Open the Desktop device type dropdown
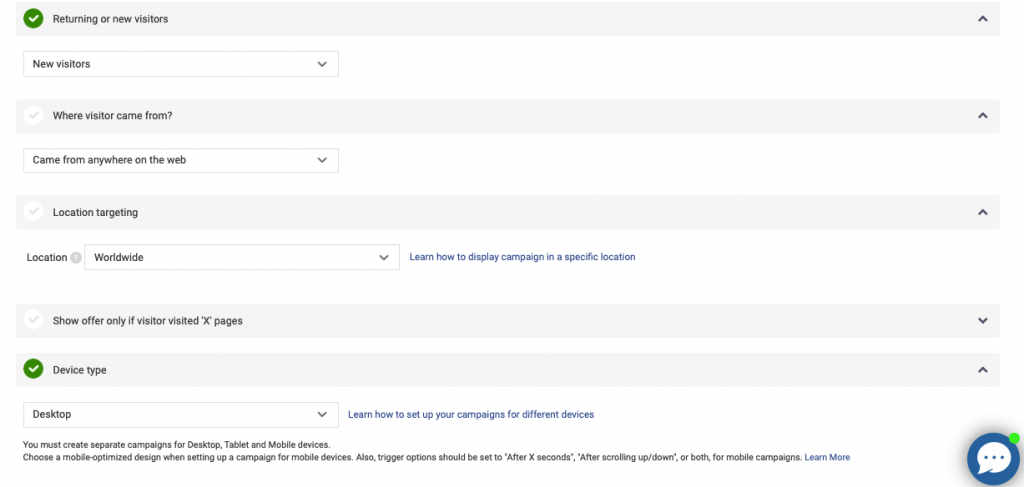This screenshot has height=487, width=1024. click(x=181, y=415)
